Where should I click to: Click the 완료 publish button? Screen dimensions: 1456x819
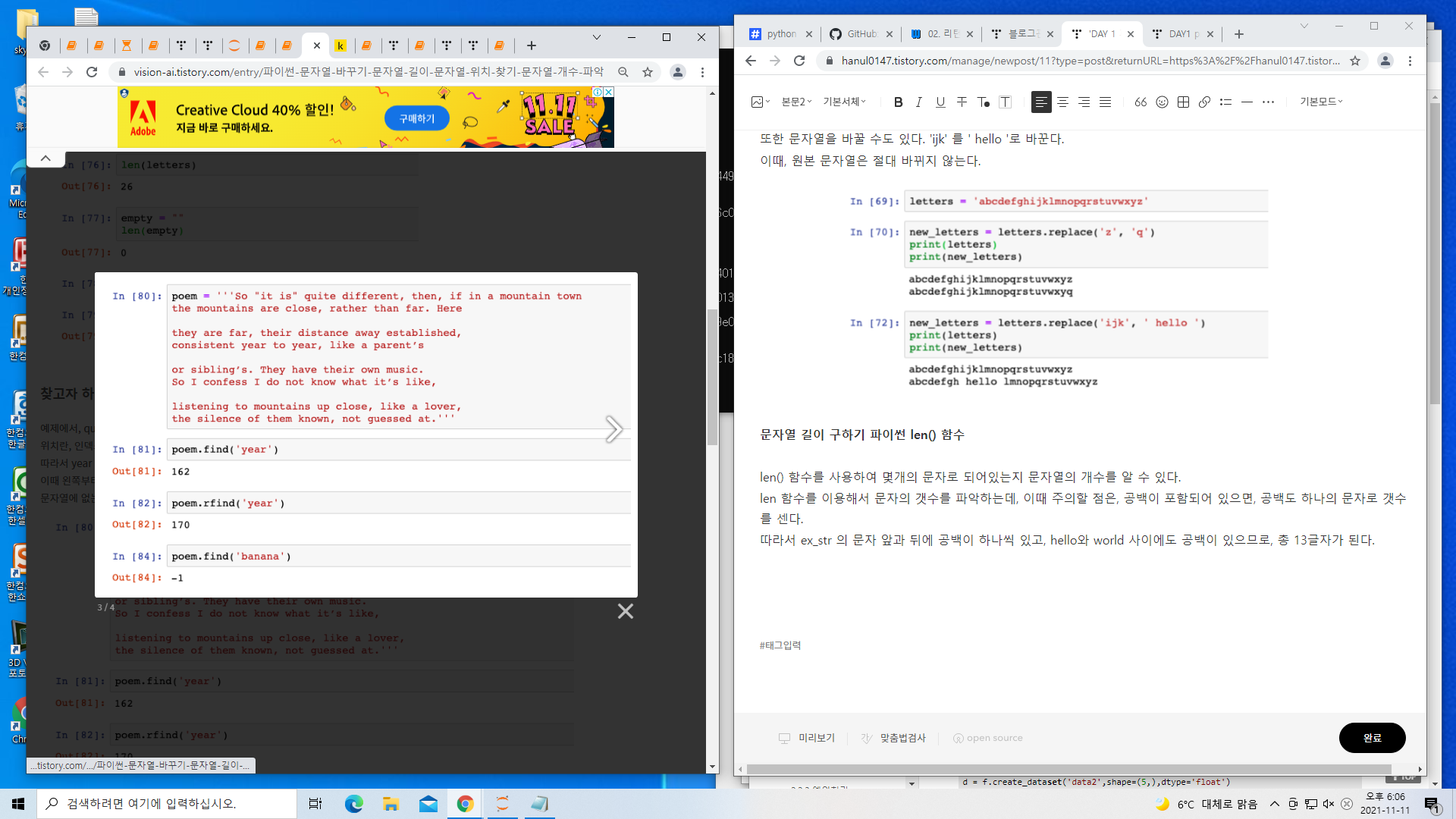coord(1372,738)
